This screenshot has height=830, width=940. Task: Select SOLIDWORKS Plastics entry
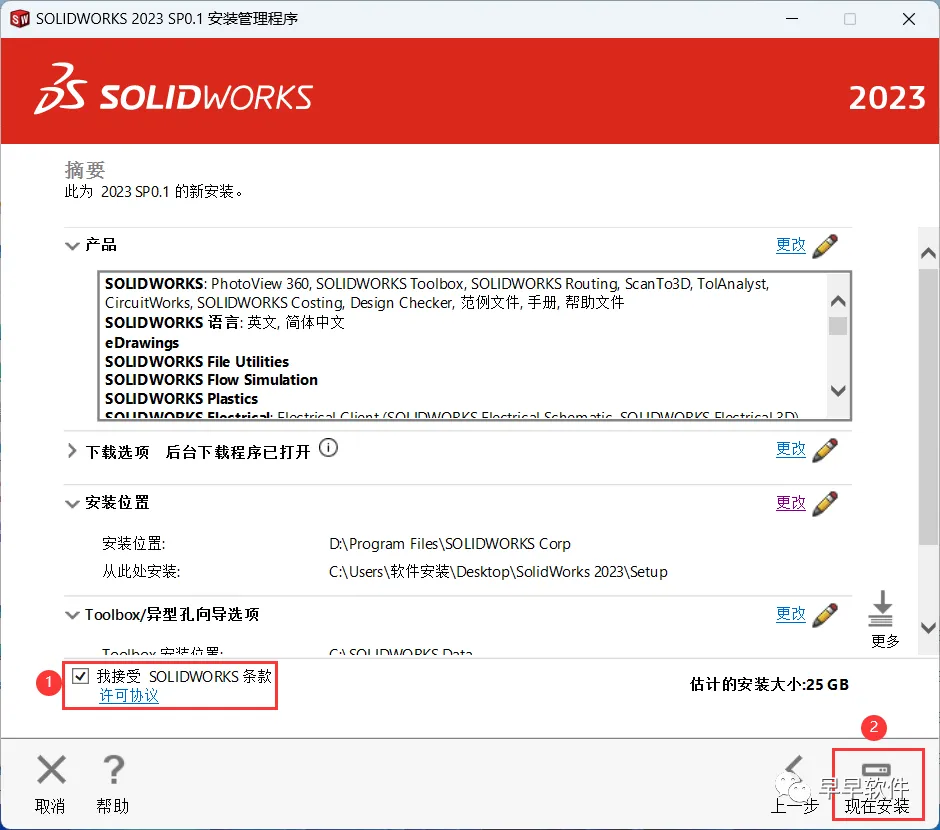coord(181,399)
